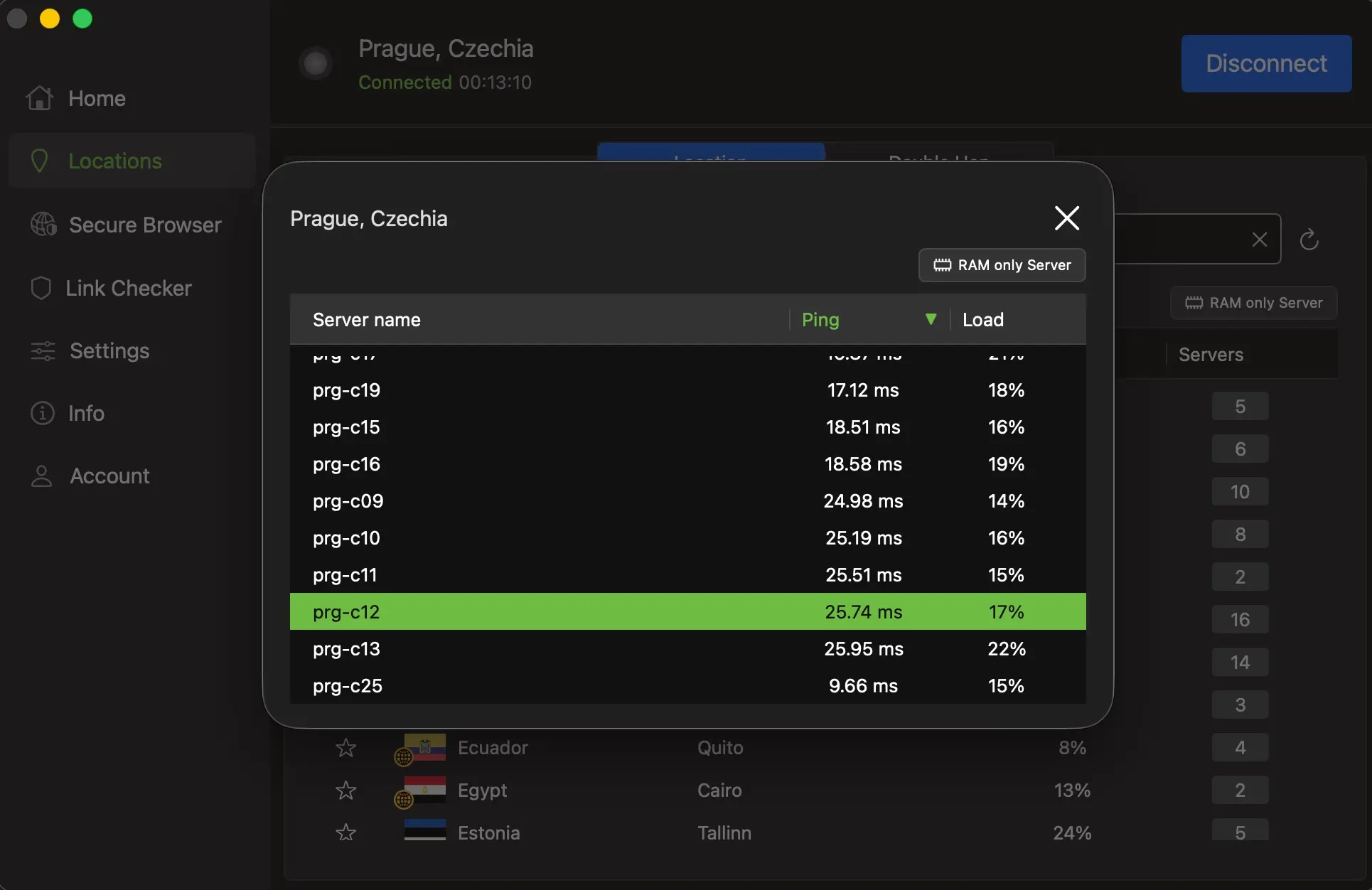Sort servers by Load column
Image resolution: width=1372 pixels, height=890 pixels.
coord(983,320)
